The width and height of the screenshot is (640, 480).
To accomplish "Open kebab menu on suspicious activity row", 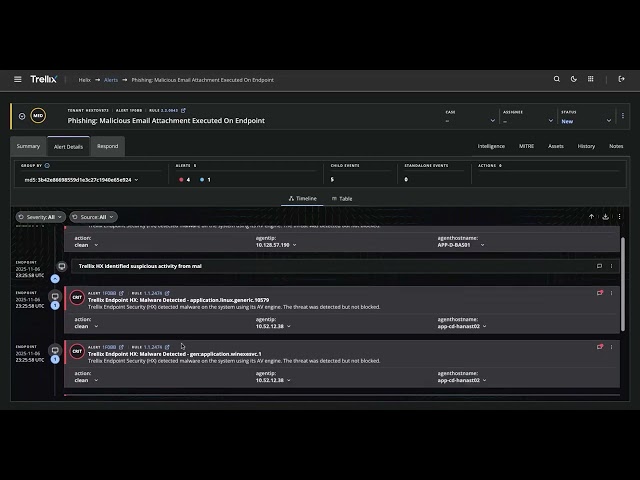I will coord(611,266).
